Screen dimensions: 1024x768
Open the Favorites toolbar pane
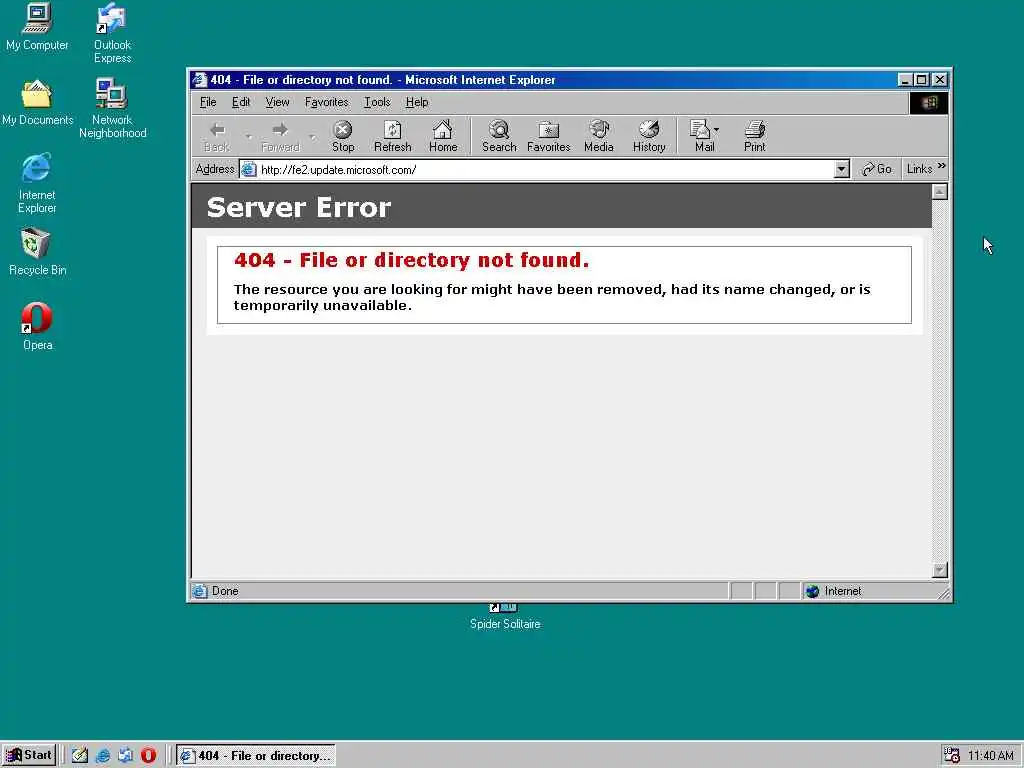click(x=549, y=136)
